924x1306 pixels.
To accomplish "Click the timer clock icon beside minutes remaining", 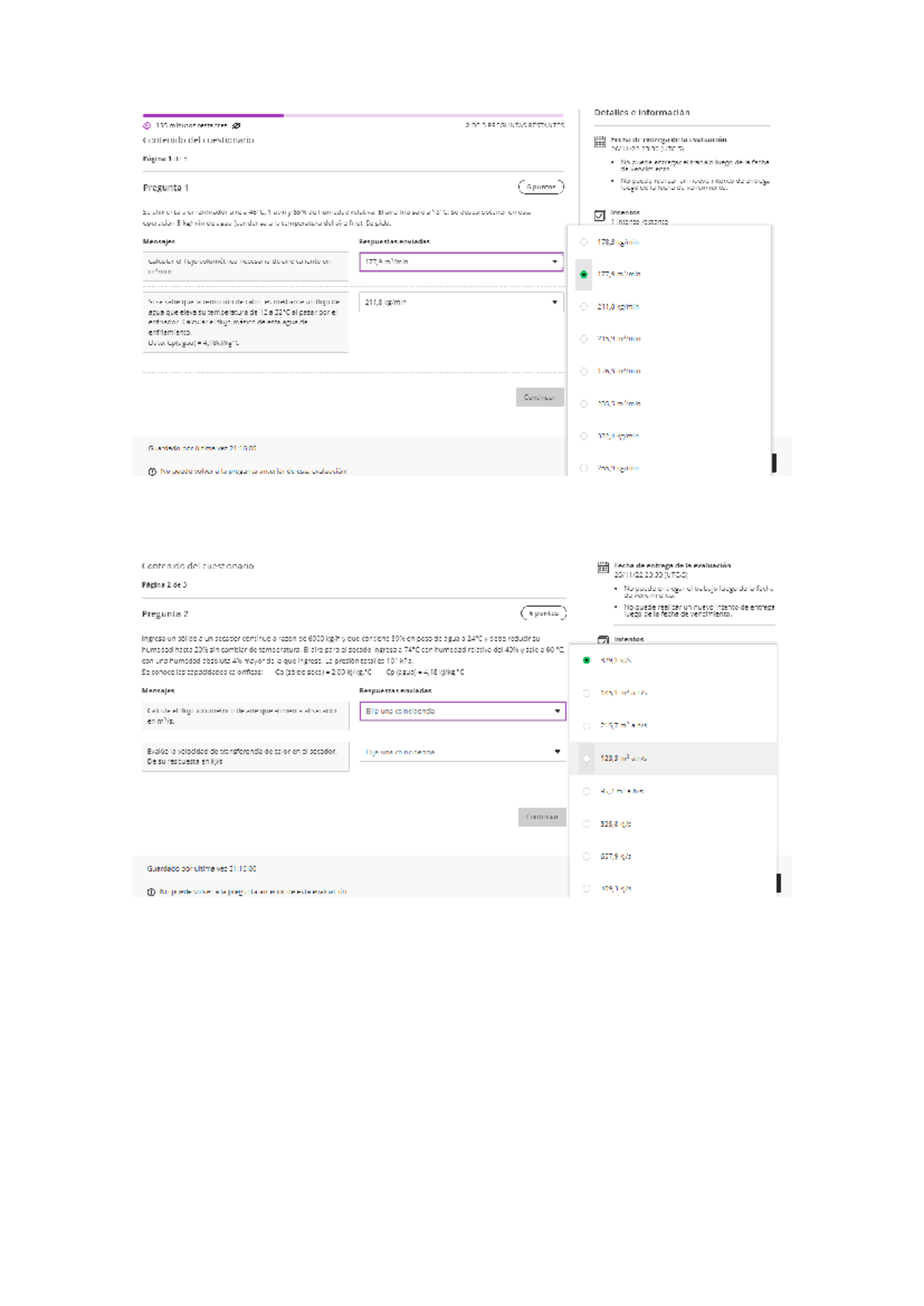I will (x=147, y=126).
